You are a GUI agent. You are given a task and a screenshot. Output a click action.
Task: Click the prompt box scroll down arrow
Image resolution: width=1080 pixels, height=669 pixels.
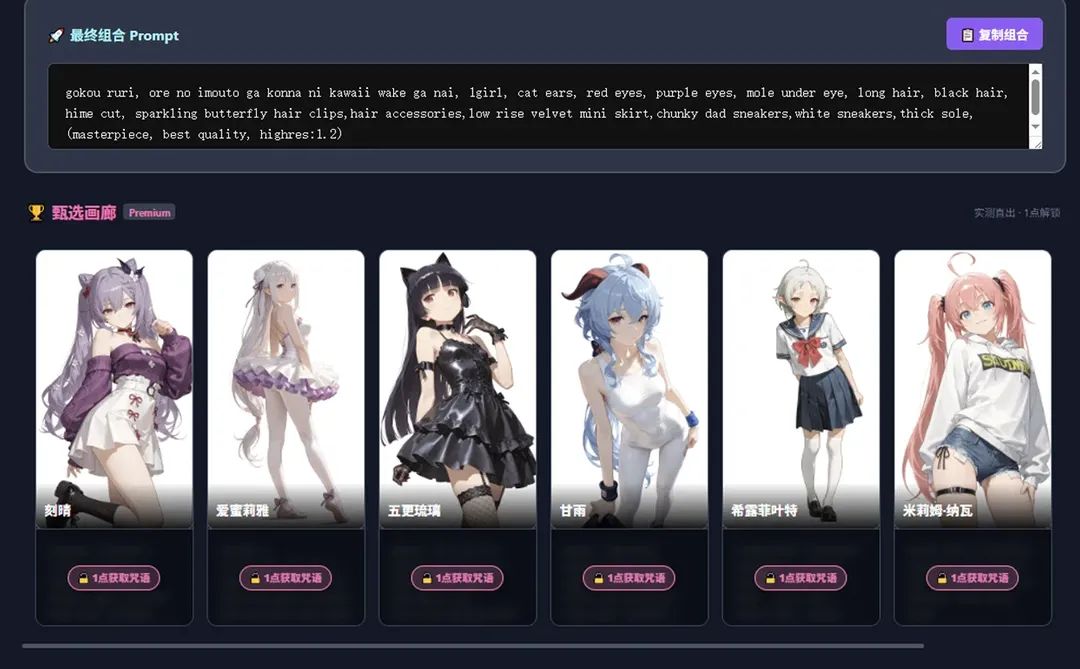click(x=1035, y=127)
